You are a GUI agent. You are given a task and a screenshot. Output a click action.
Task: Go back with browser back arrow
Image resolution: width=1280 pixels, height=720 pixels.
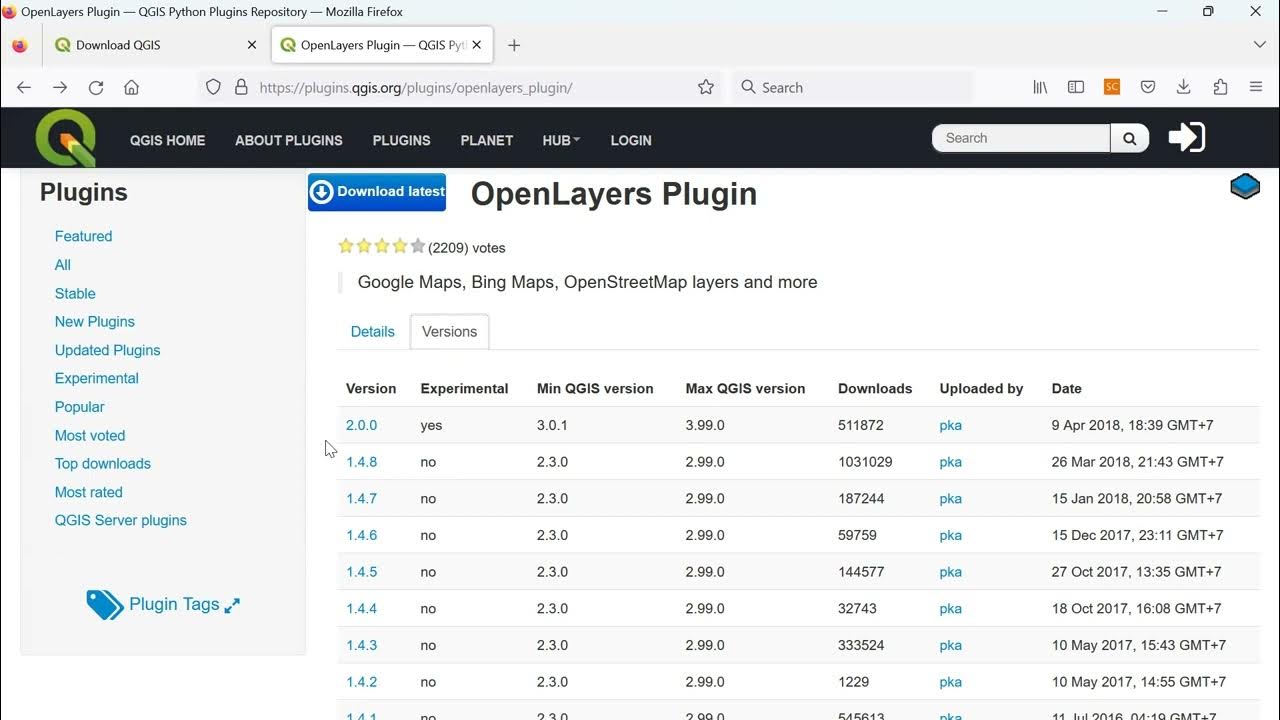point(24,88)
